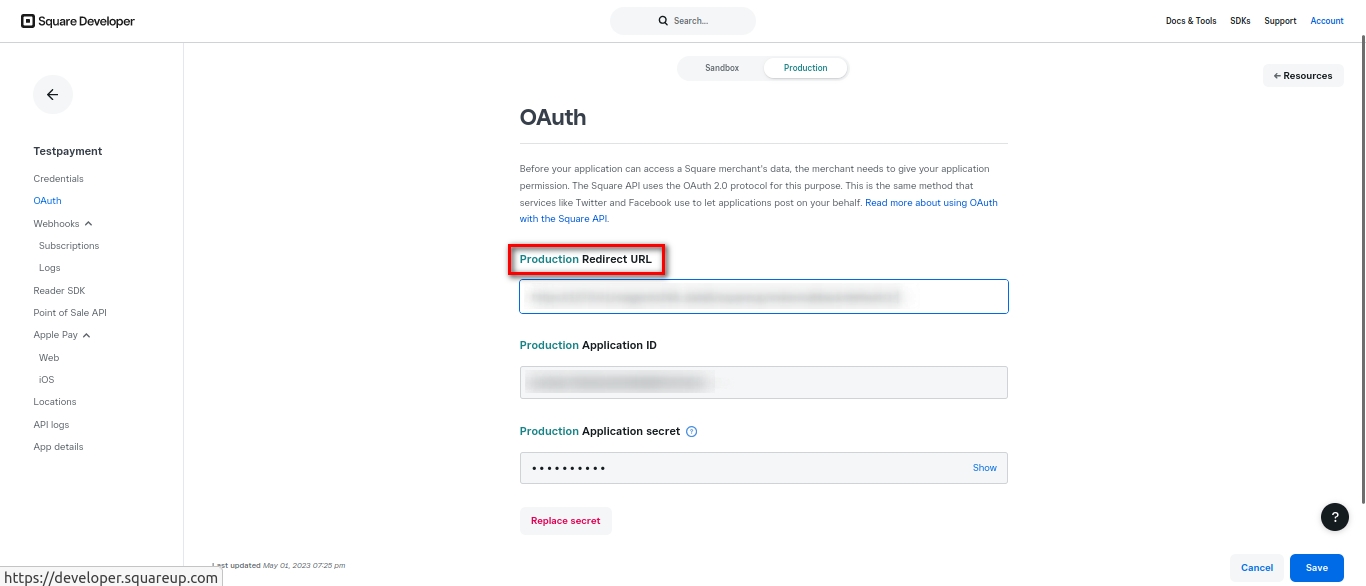Open Docs & Tools menu

tap(1191, 21)
